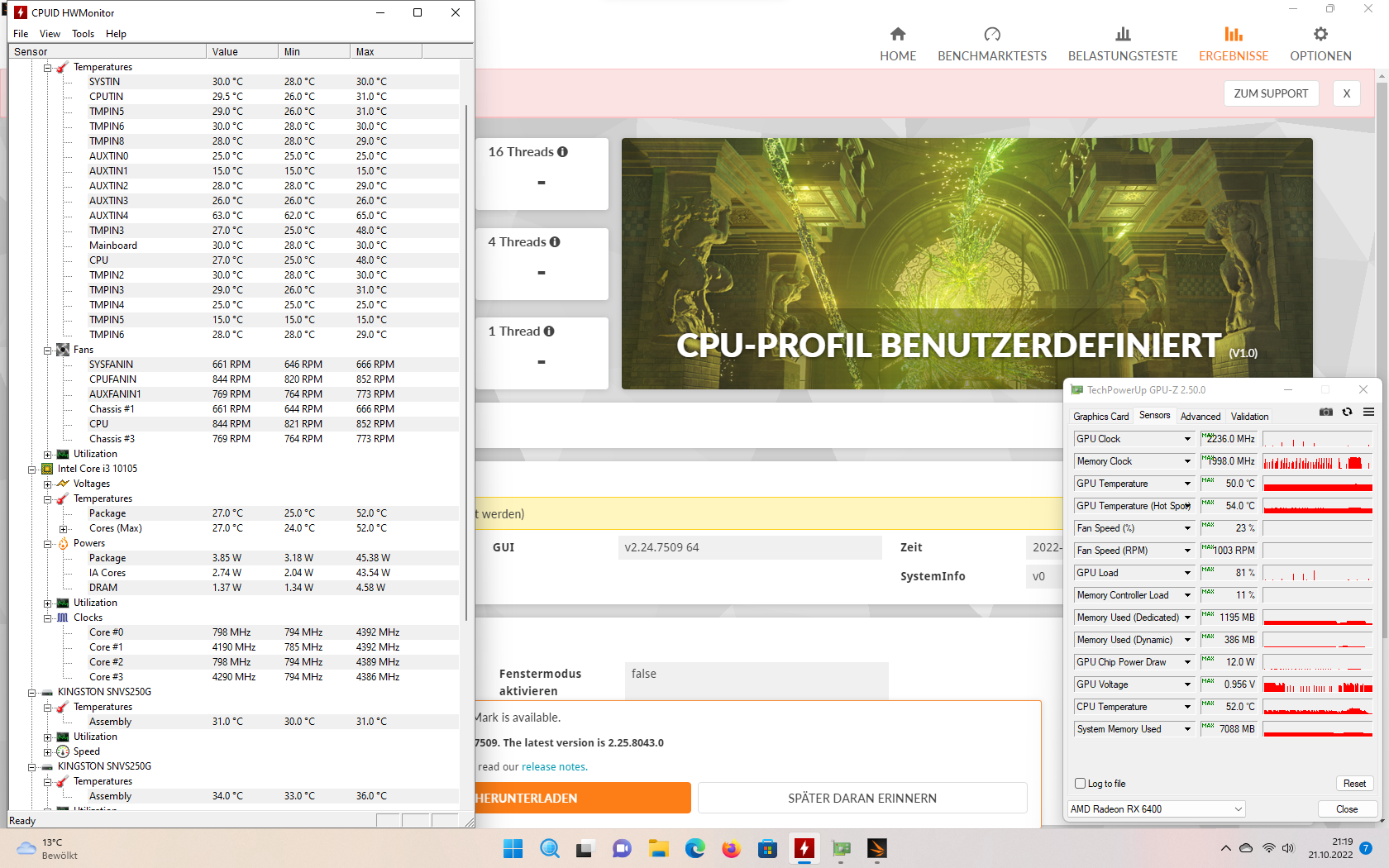Open the GPU-Z hamburger menu
Screen dimensions: 1389x868
(x=1368, y=412)
